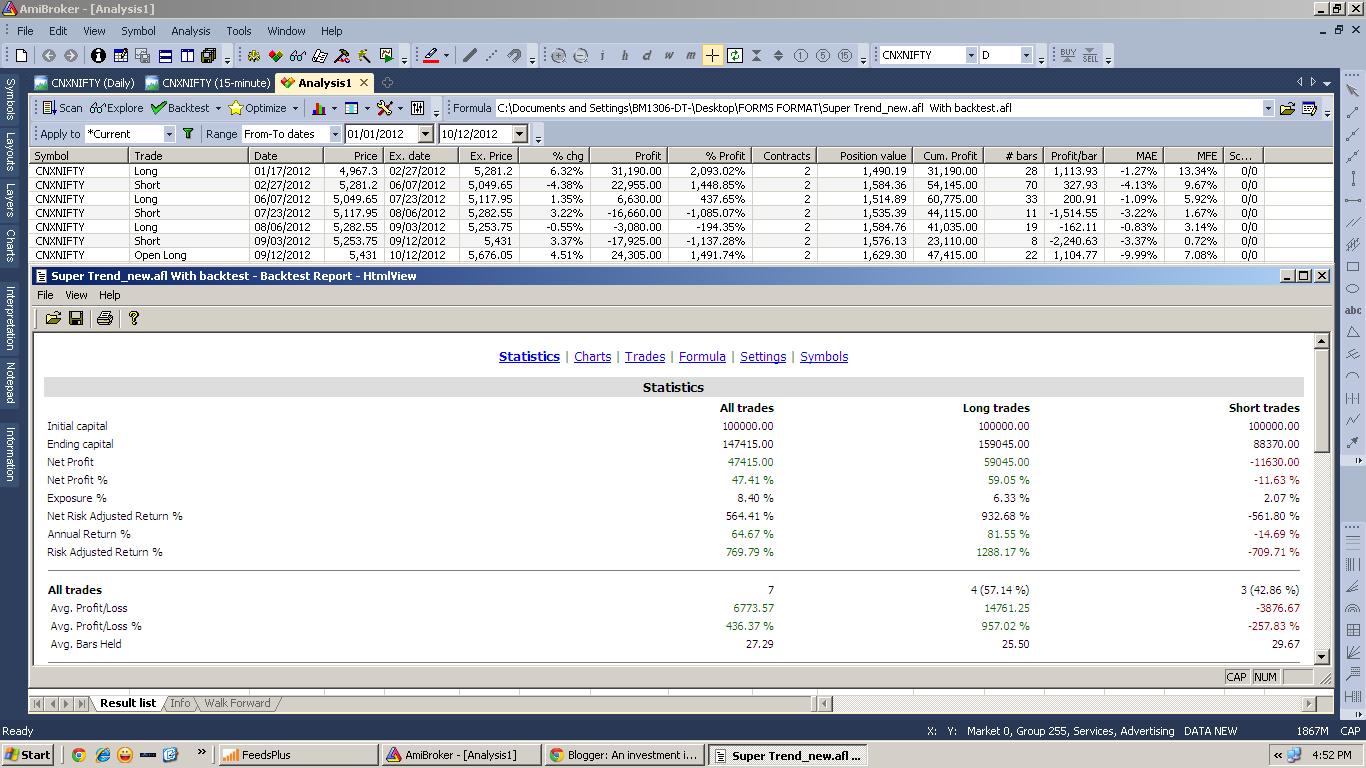This screenshot has height=768, width=1366.
Task: Click the tile horizontally windows icon
Action: coord(165,56)
